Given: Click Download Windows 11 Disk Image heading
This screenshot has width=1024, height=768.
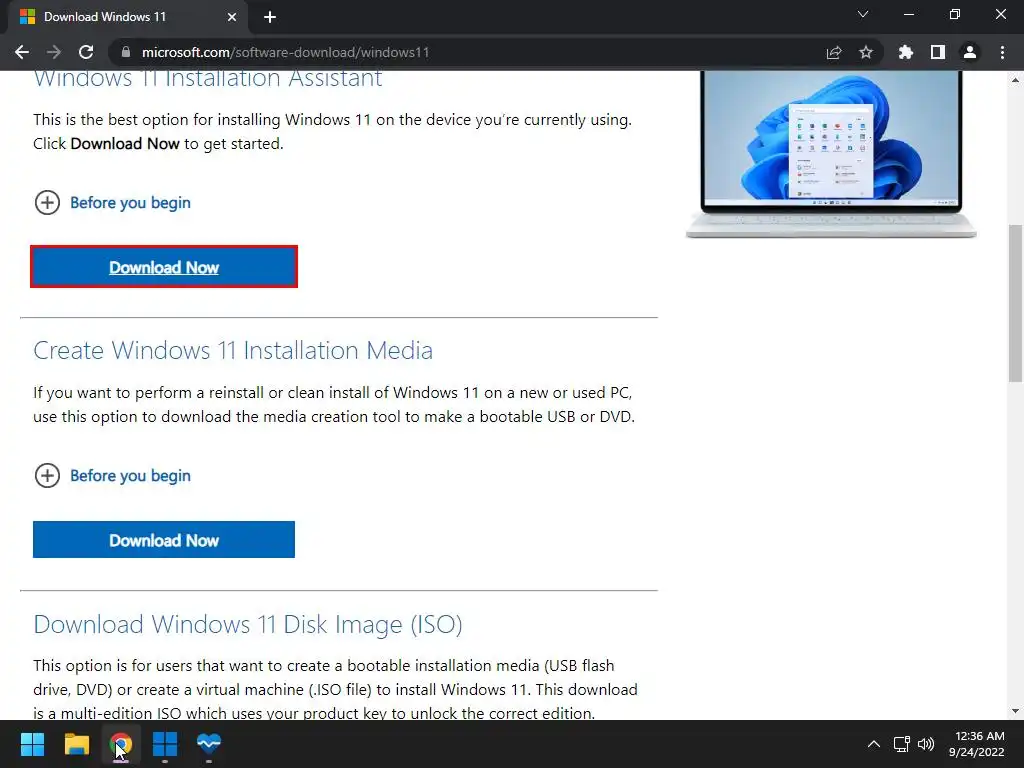Looking at the screenshot, I should point(248,624).
